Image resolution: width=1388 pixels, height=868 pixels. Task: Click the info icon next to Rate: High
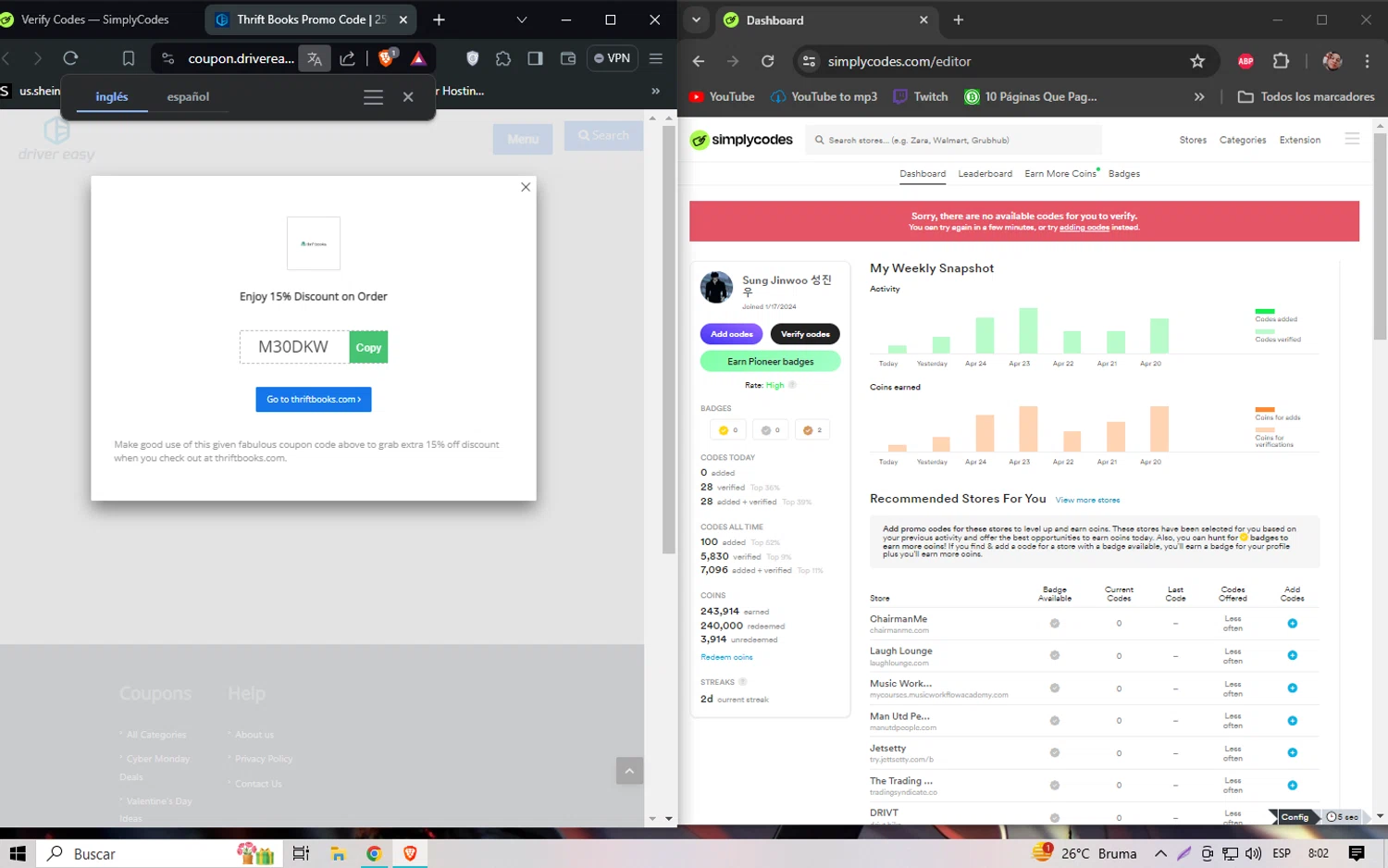pos(792,385)
